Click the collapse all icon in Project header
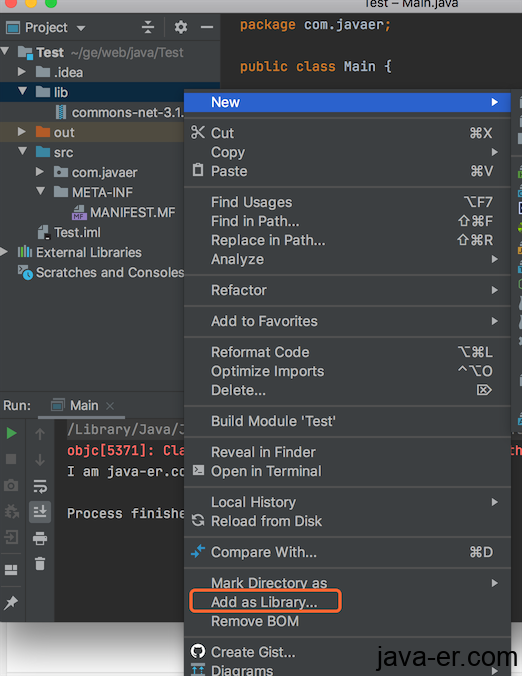The height and width of the screenshot is (676, 522). pyautogui.click(x=148, y=27)
